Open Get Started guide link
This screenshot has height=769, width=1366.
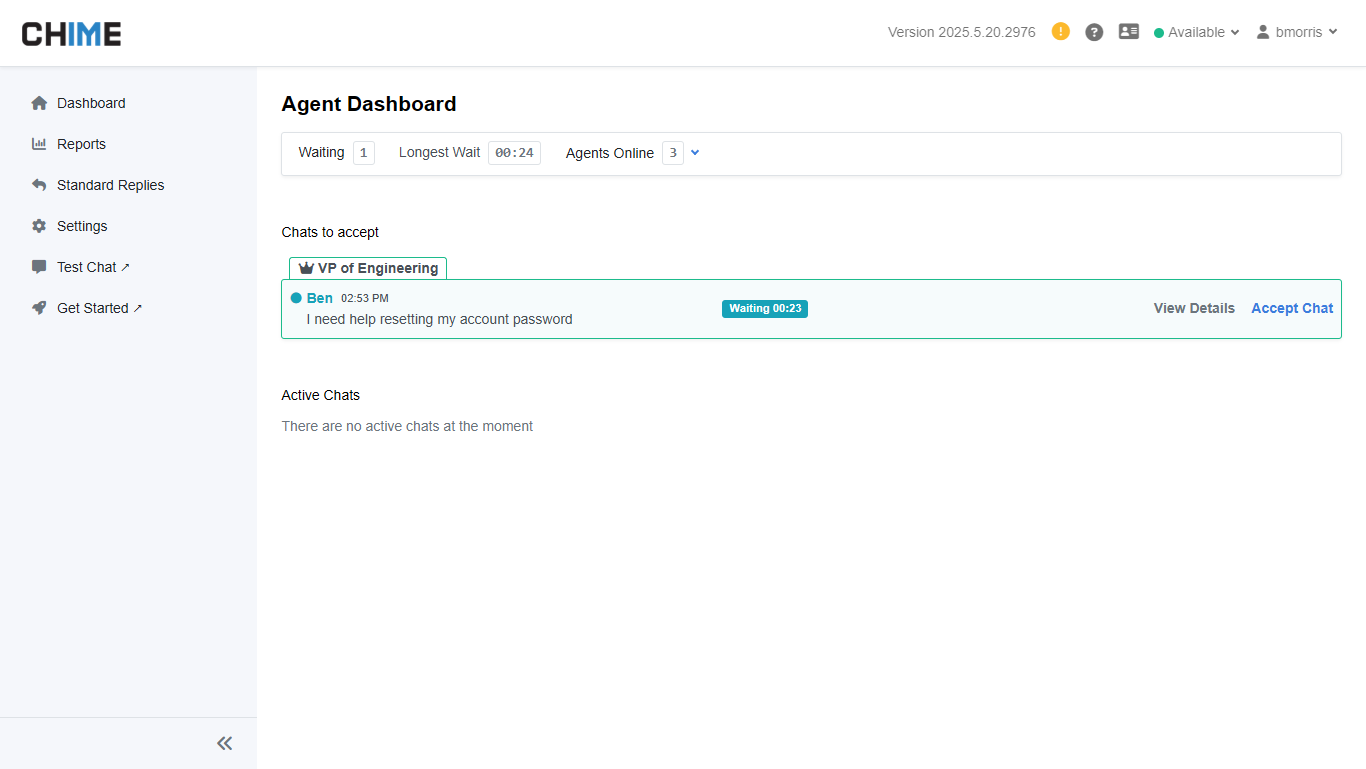click(x=99, y=308)
